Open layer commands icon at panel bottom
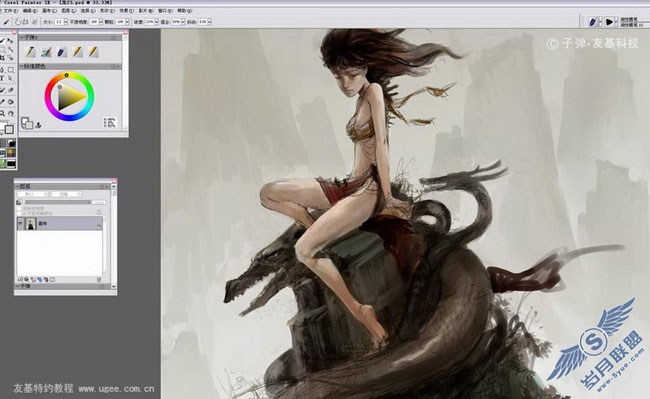This screenshot has width=650, height=399. click(x=19, y=280)
